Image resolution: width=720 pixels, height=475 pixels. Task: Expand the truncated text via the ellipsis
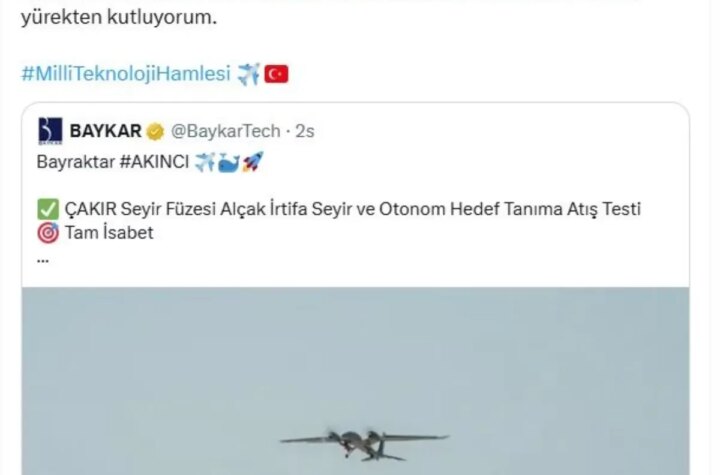[43, 260]
